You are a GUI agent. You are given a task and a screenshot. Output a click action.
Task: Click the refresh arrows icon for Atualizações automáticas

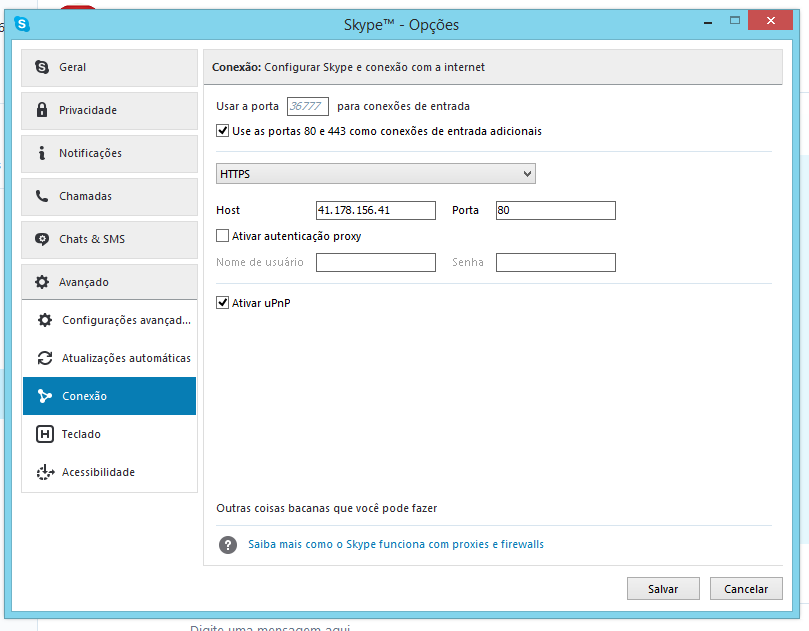coord(45,358)
